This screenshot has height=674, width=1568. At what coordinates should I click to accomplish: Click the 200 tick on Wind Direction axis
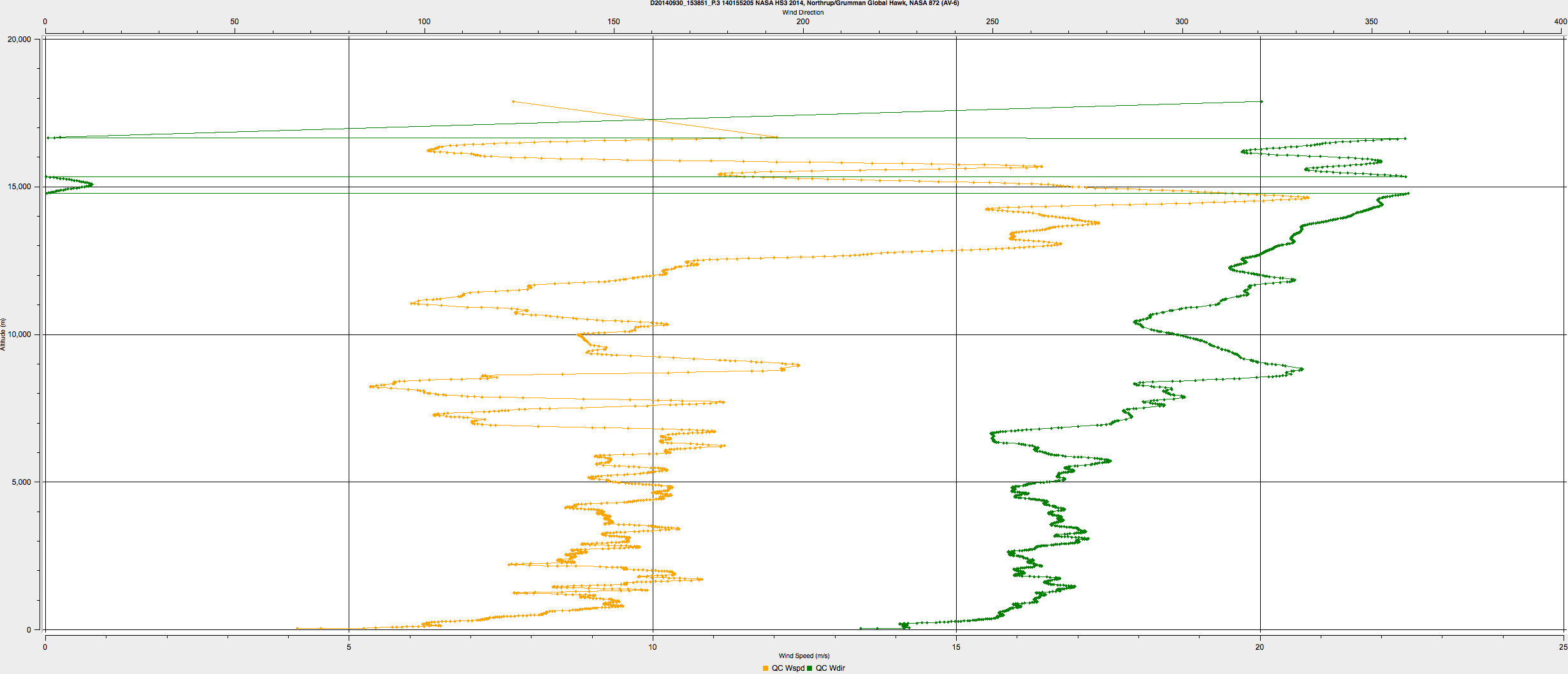point(803,22)
